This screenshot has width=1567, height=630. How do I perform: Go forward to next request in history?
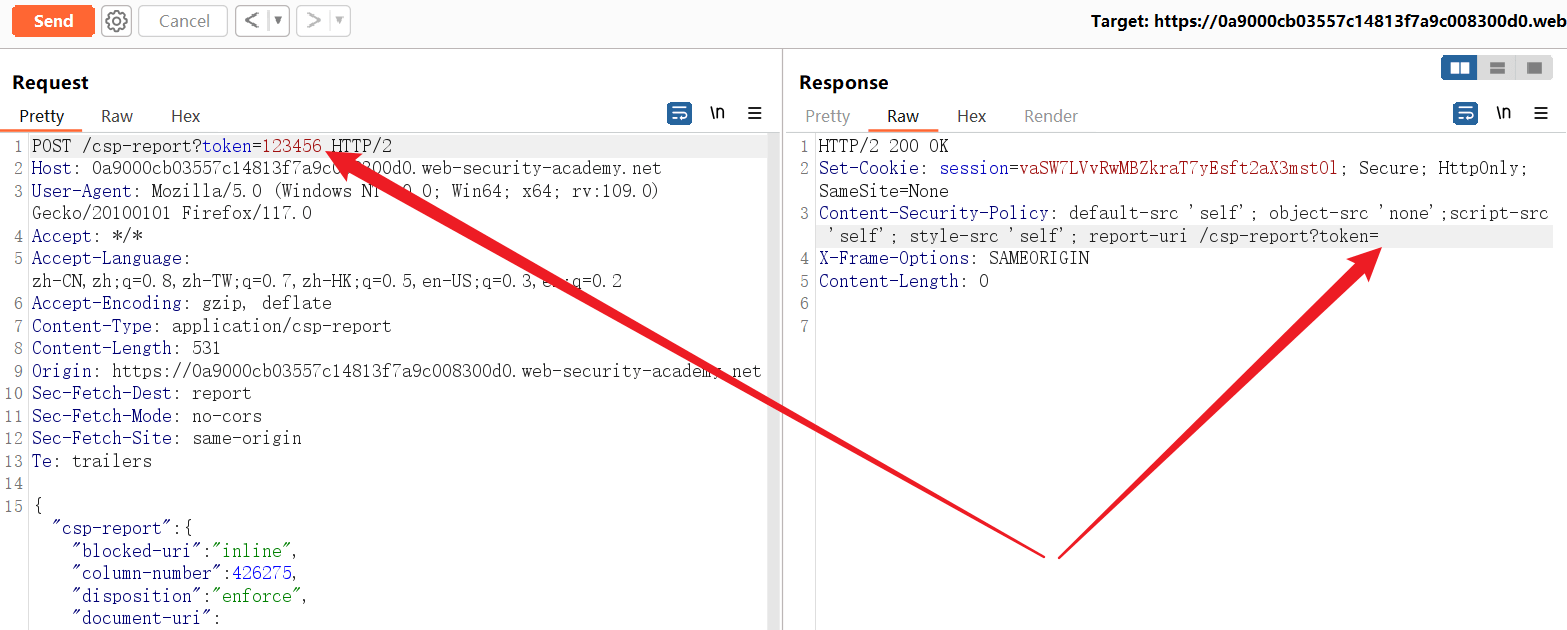click(x=314, y=21)
